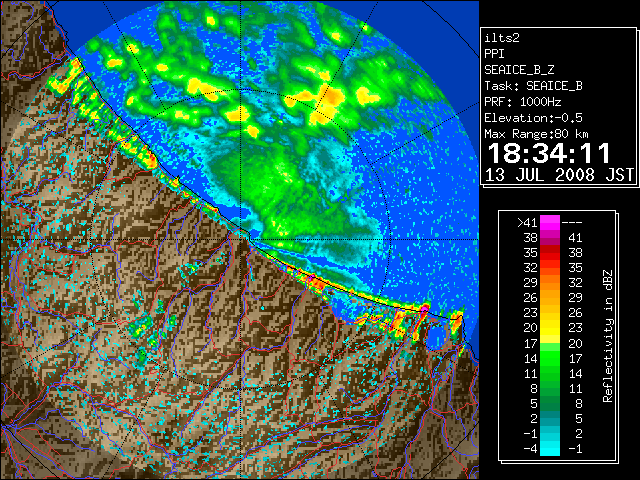Select the "Elevation:-0.5" text
Viewport: 640px width, 480px height.
(533, 118)
